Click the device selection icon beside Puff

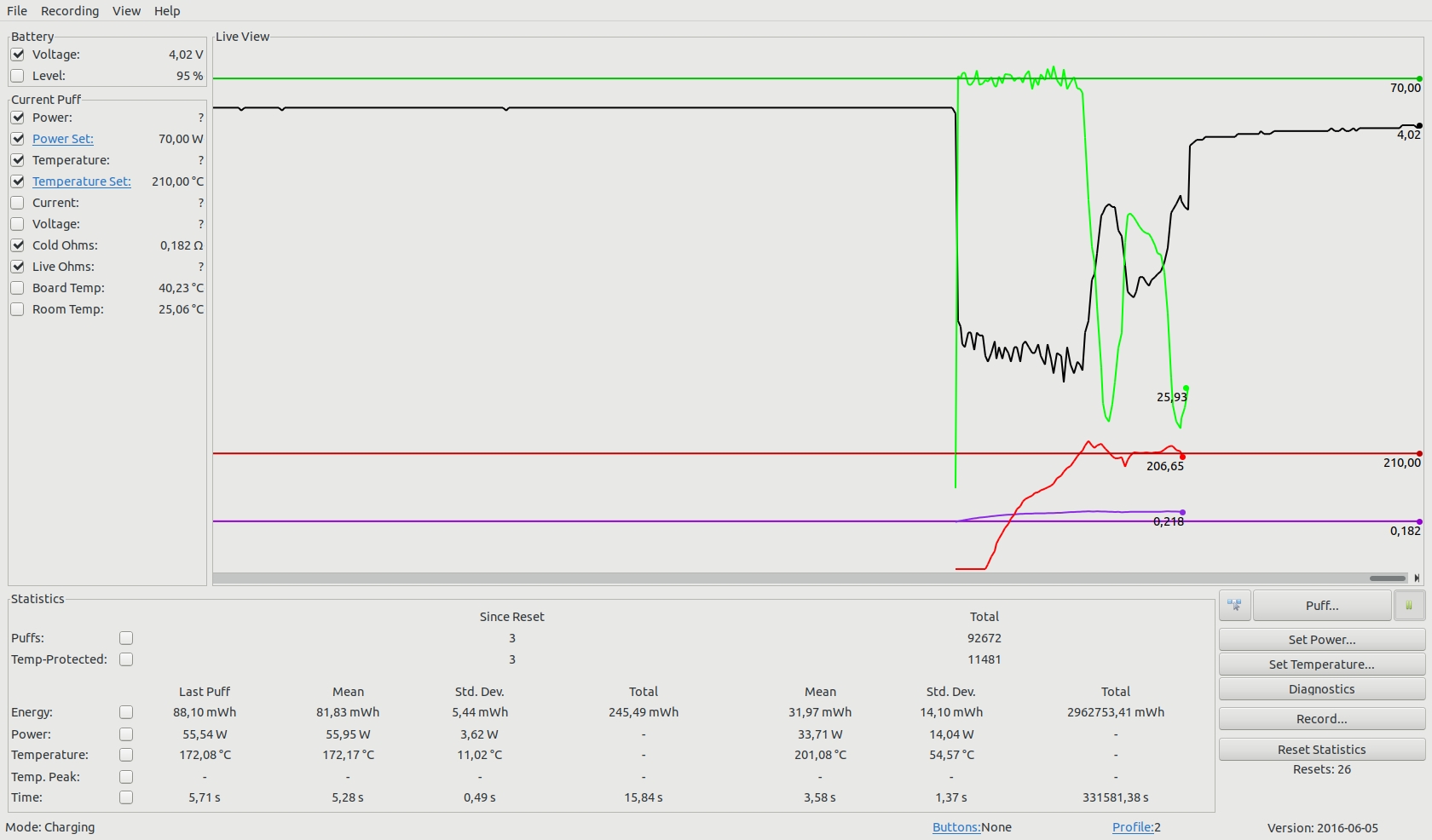(x=1234, y=606)
